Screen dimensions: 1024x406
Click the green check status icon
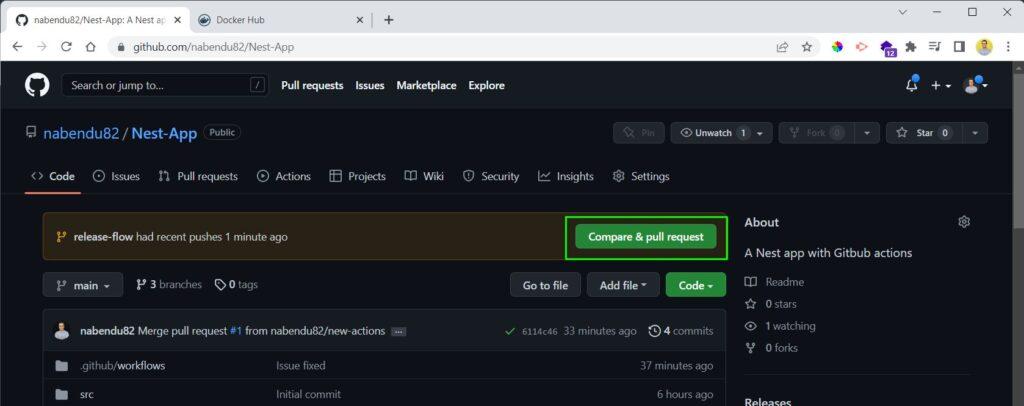[510, 332]
